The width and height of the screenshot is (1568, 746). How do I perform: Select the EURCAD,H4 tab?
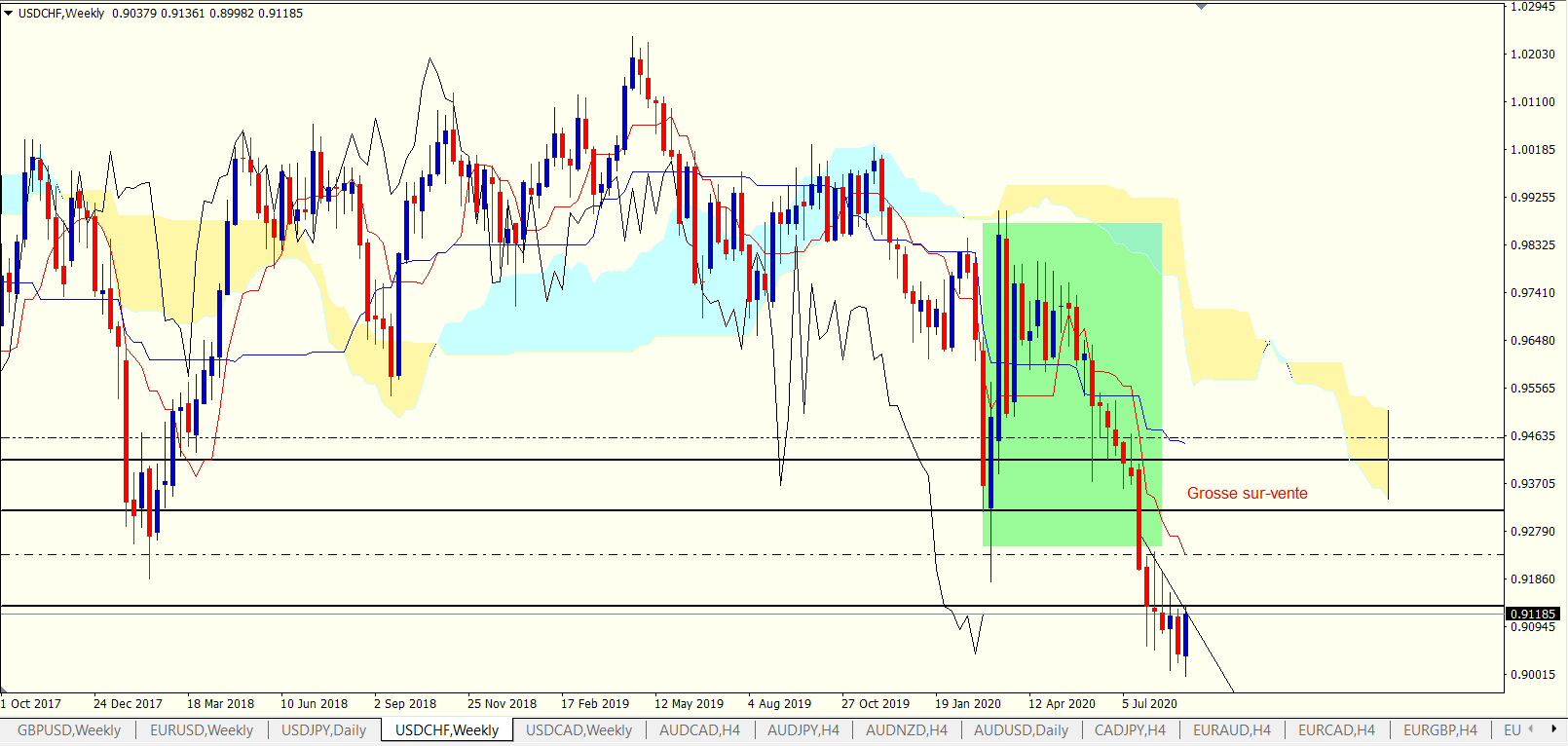click(x=1336, y=730)
